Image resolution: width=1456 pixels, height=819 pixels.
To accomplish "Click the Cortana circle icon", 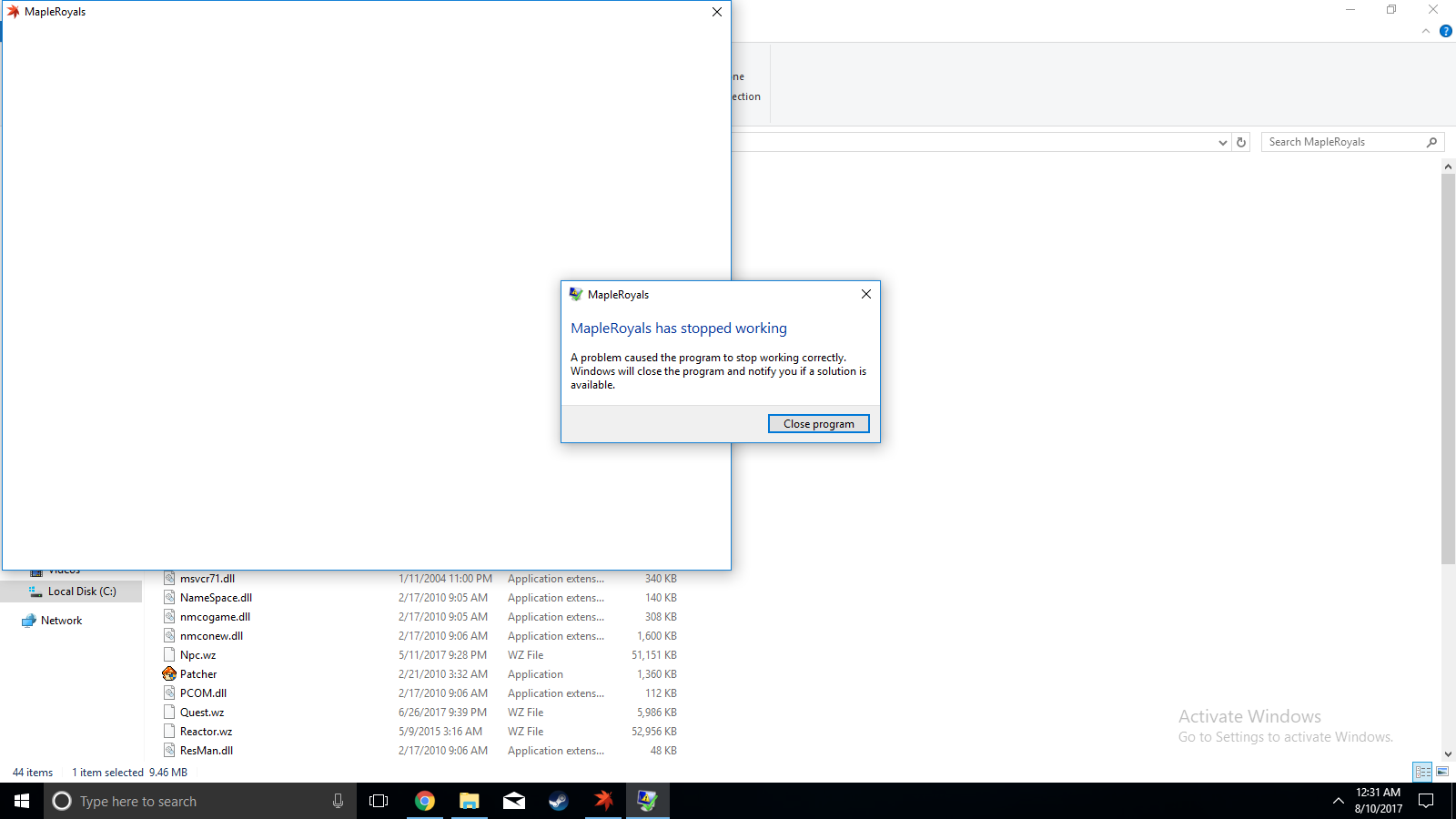I will tap(62, 801).
